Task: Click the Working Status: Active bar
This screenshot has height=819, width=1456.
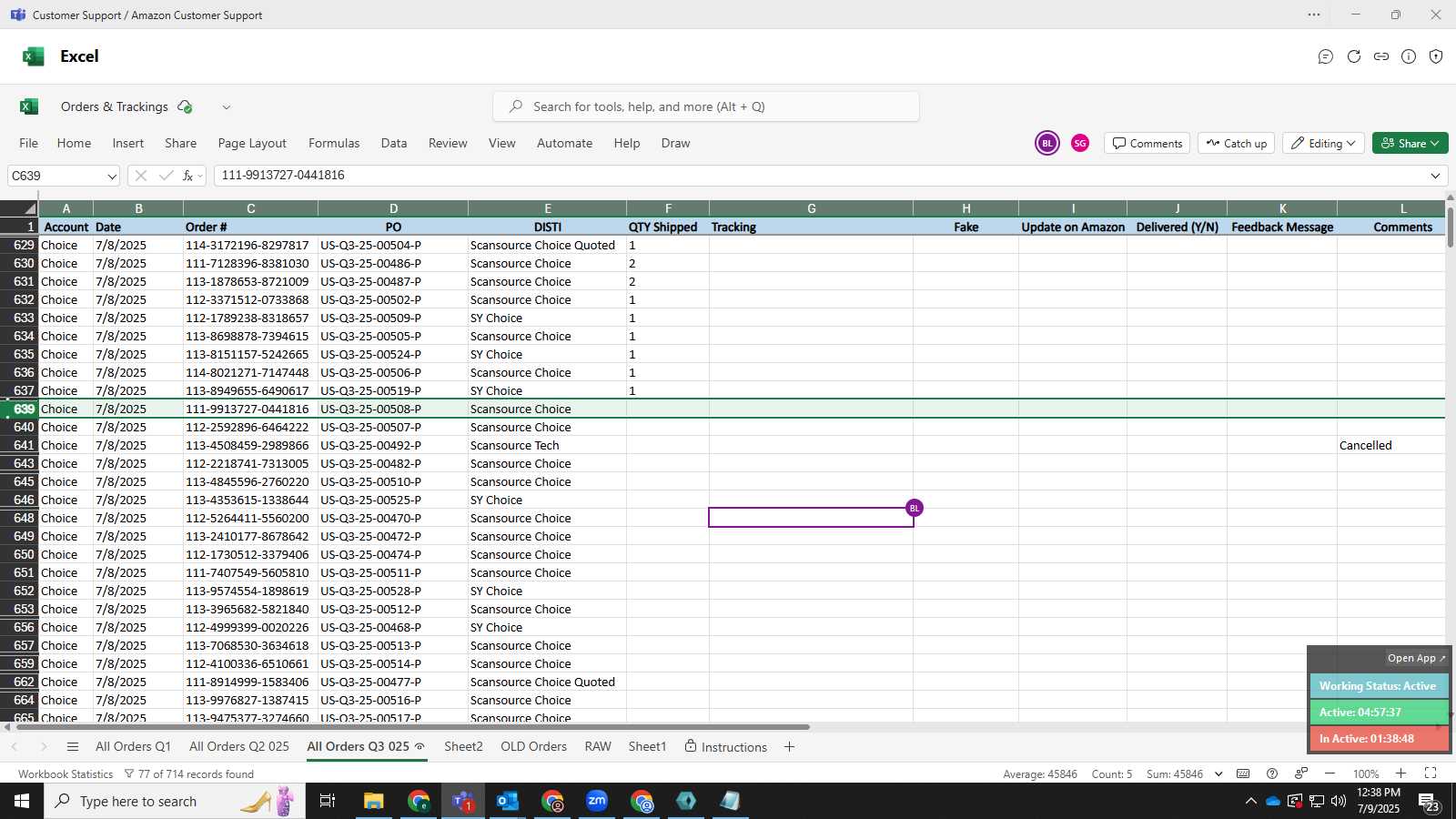Action: 1378,686
